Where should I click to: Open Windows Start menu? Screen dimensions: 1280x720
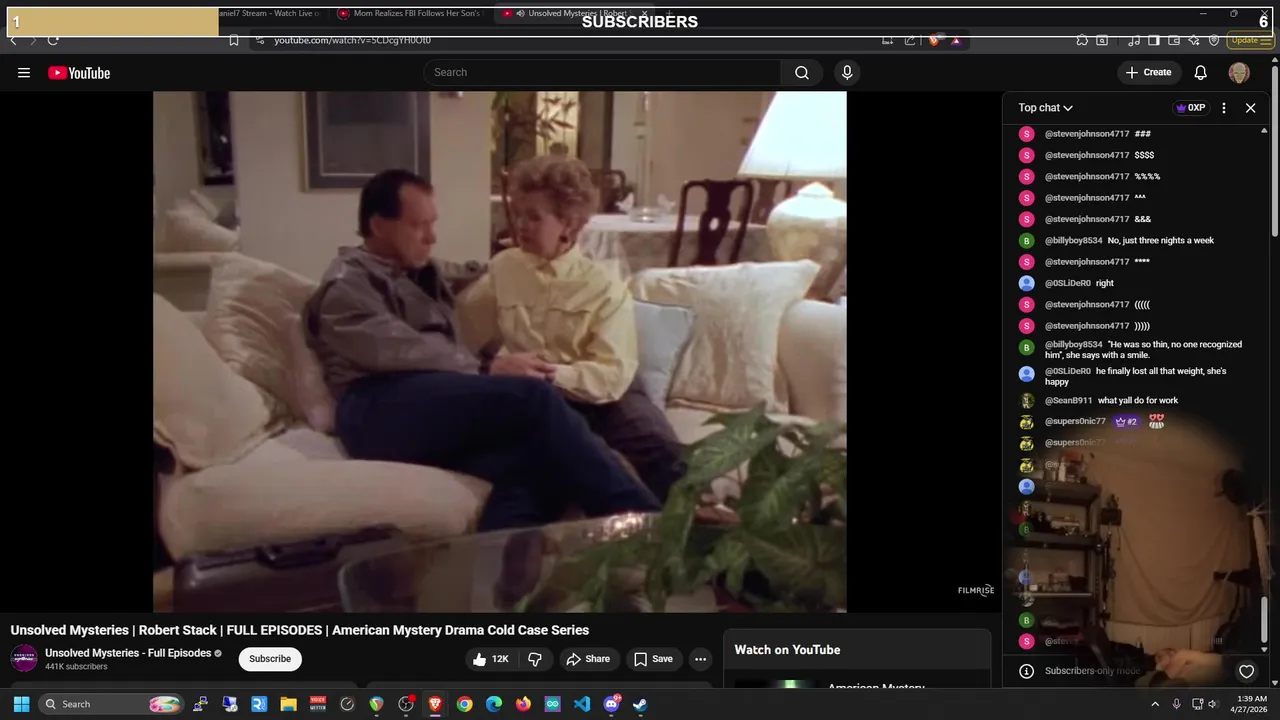(x=21, y=704)
